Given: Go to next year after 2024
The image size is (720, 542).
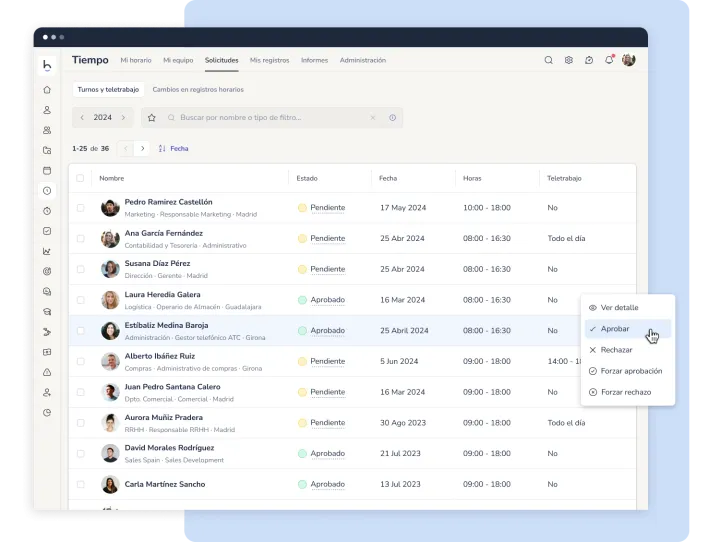Looking at the screenshot, I should point(123,118).
